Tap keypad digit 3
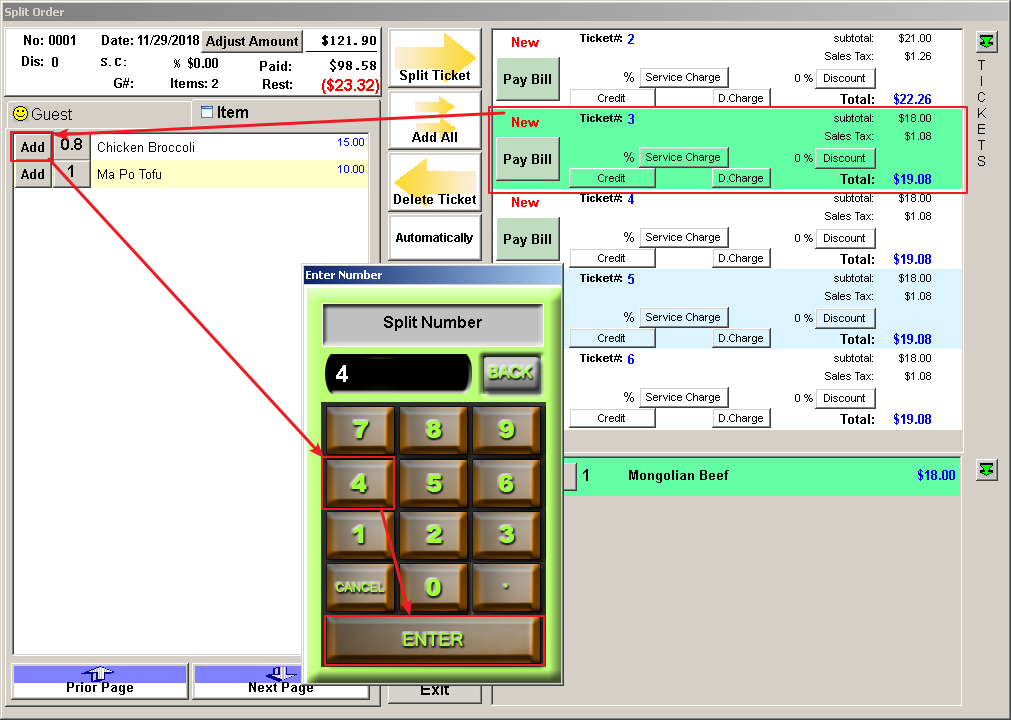The width and height of the screenshot is (1011, 720). point(506,534)
